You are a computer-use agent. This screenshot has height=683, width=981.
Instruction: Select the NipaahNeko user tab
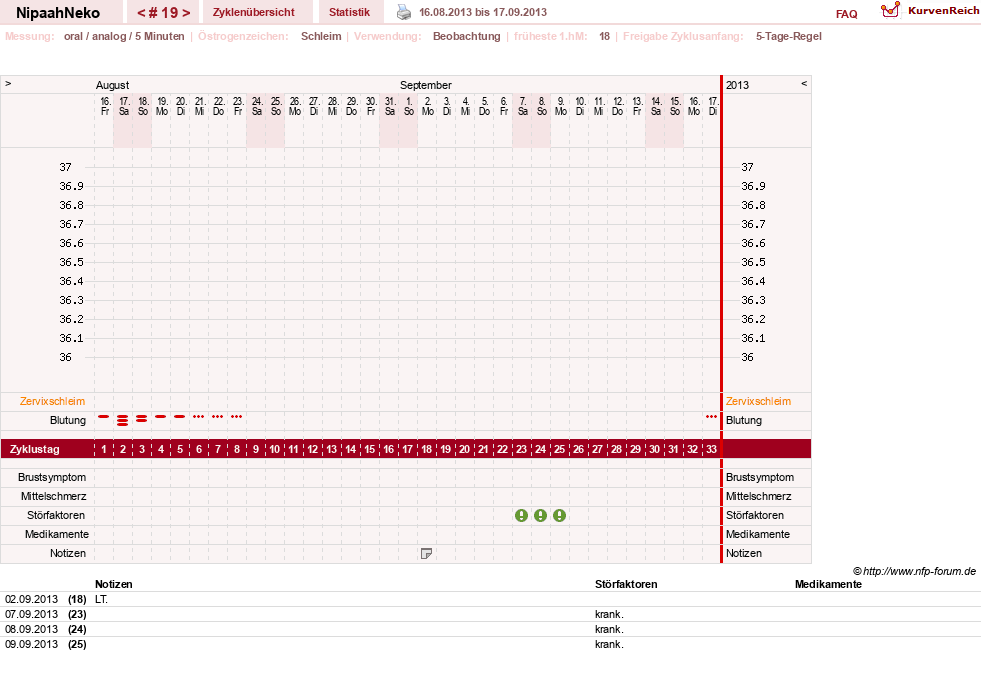pyautogui.click(x=58, y=13)
